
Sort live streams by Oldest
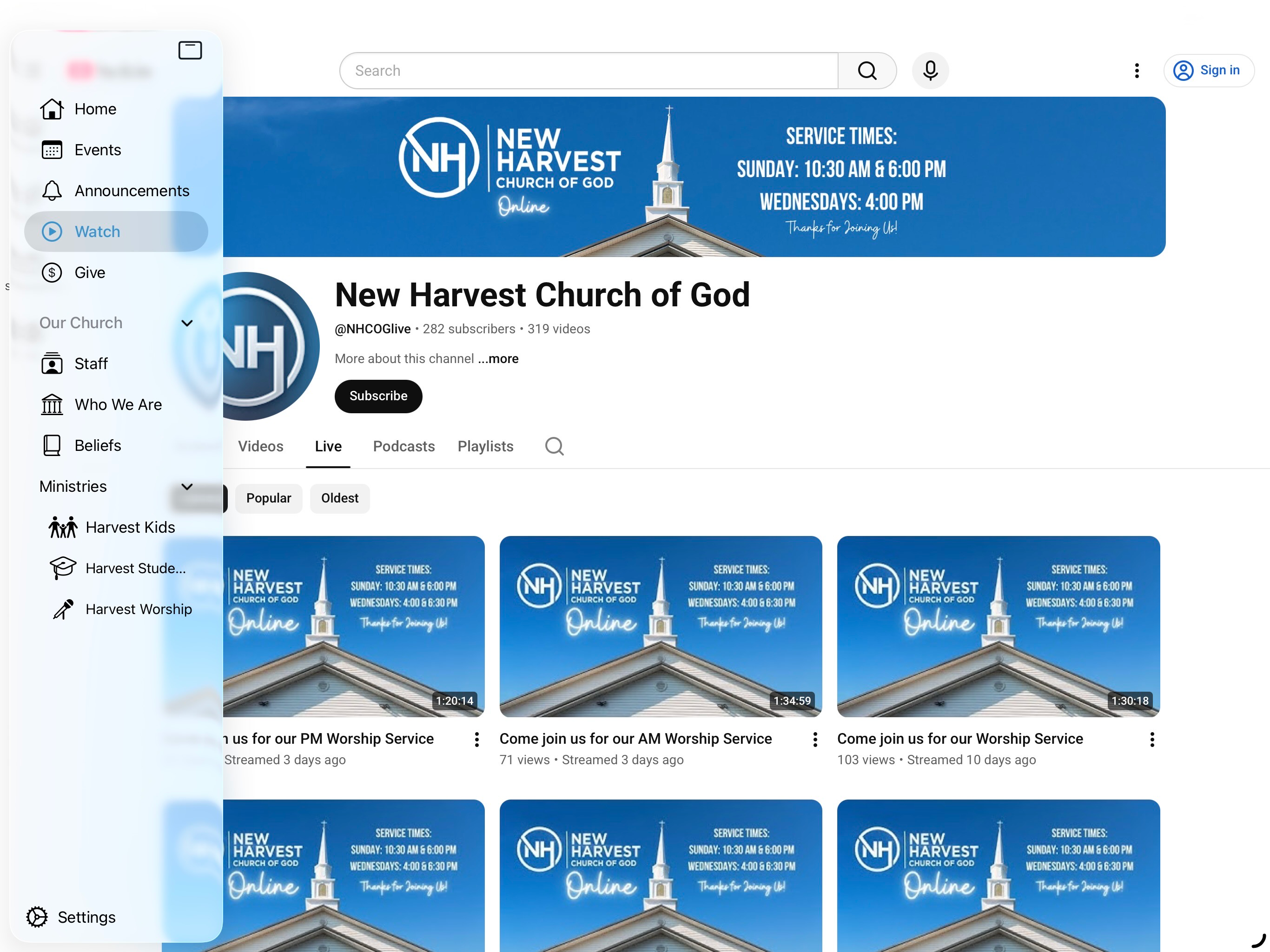pyautogui.click(x=339, y=498)
